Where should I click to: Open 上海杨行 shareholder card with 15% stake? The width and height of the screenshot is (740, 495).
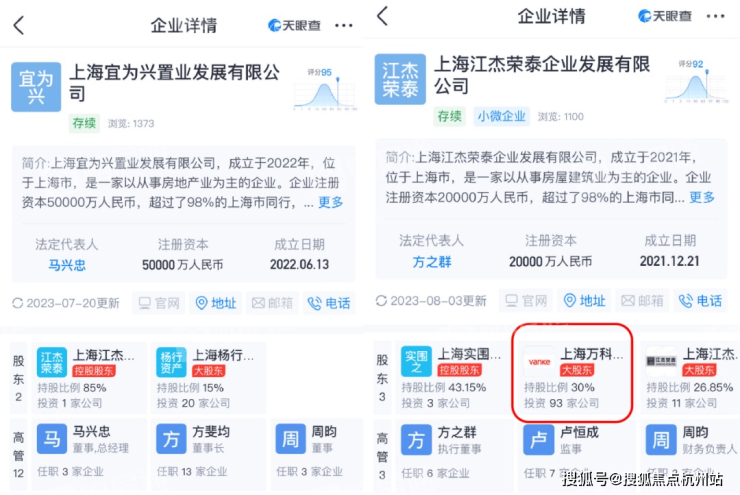[208, 378]
